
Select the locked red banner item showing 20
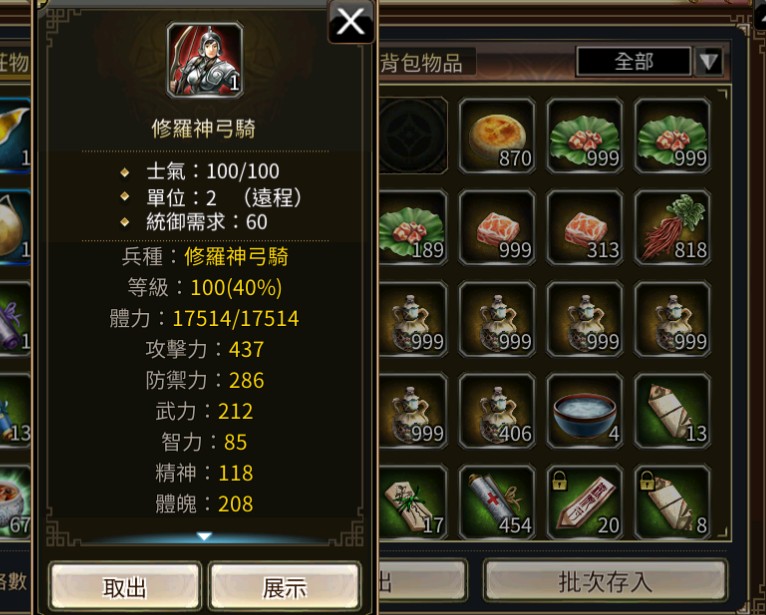[584, 503]
